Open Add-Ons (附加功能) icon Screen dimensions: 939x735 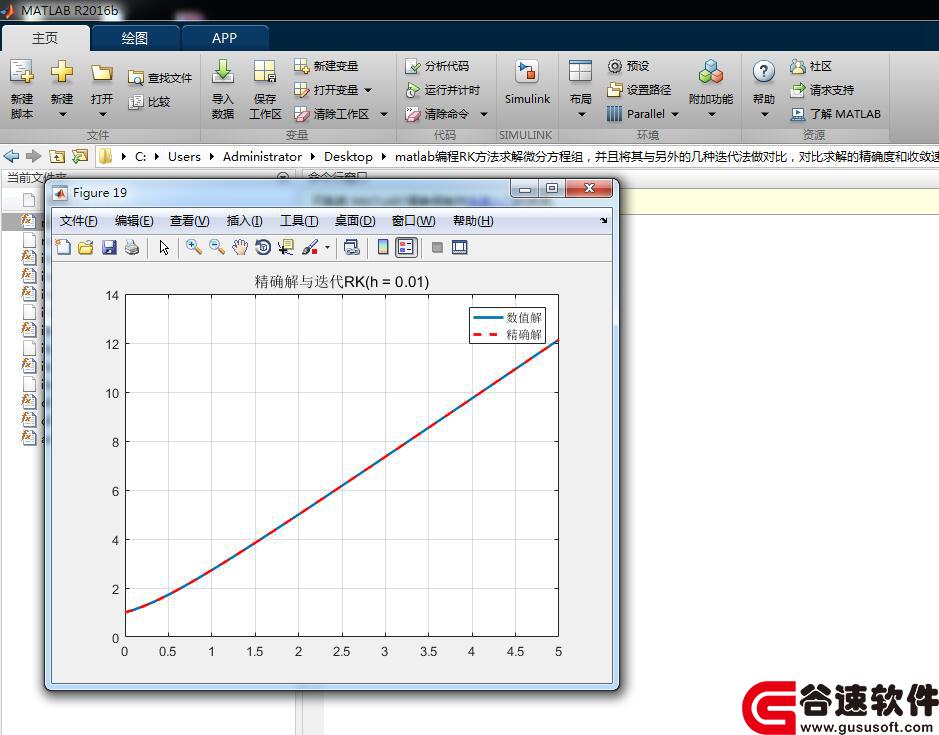coord(711,72)
